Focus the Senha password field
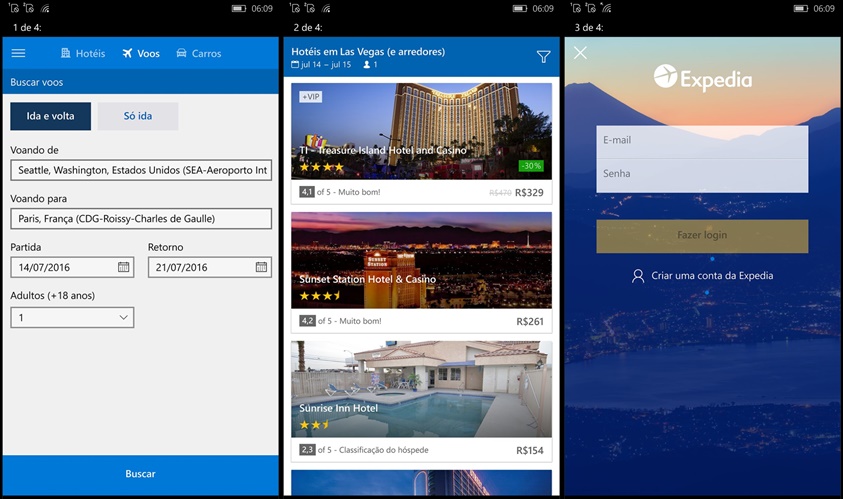This screenshot has width=843, height=499. (x=702, y=175)
